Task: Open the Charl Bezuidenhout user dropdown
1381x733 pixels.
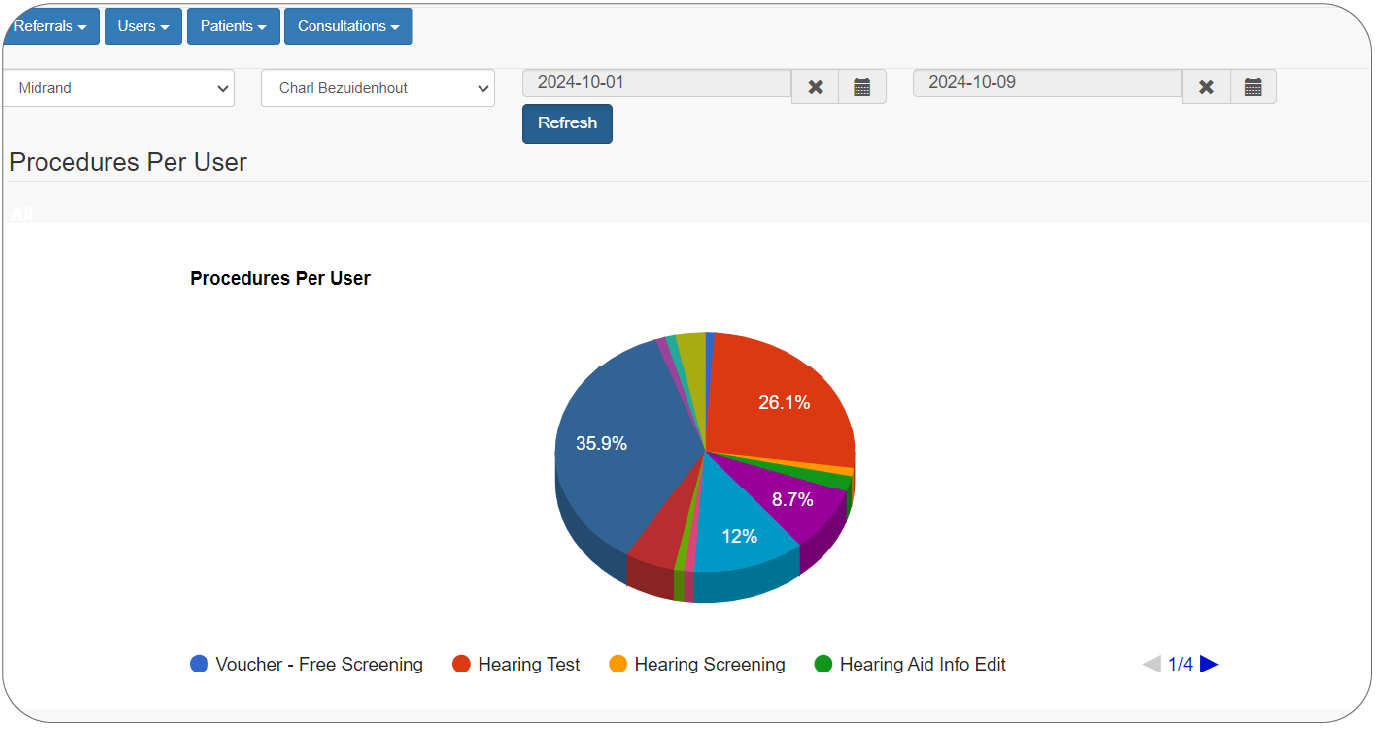Action: [377, 87]
